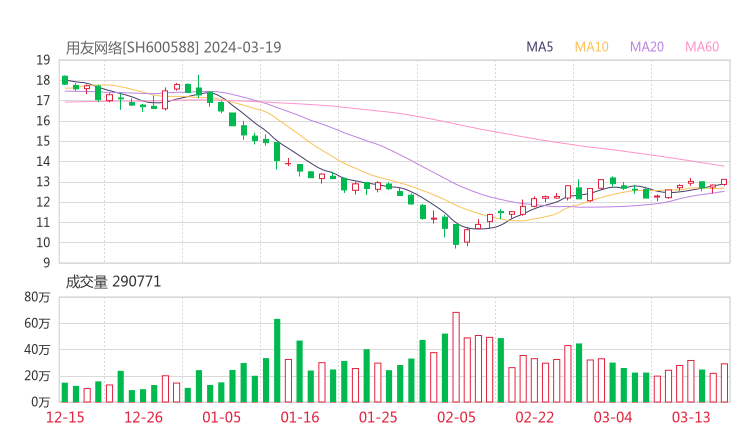Click the lowest green candlestick near 10
This screenshot has width=740, height=440.
(456, 235)
